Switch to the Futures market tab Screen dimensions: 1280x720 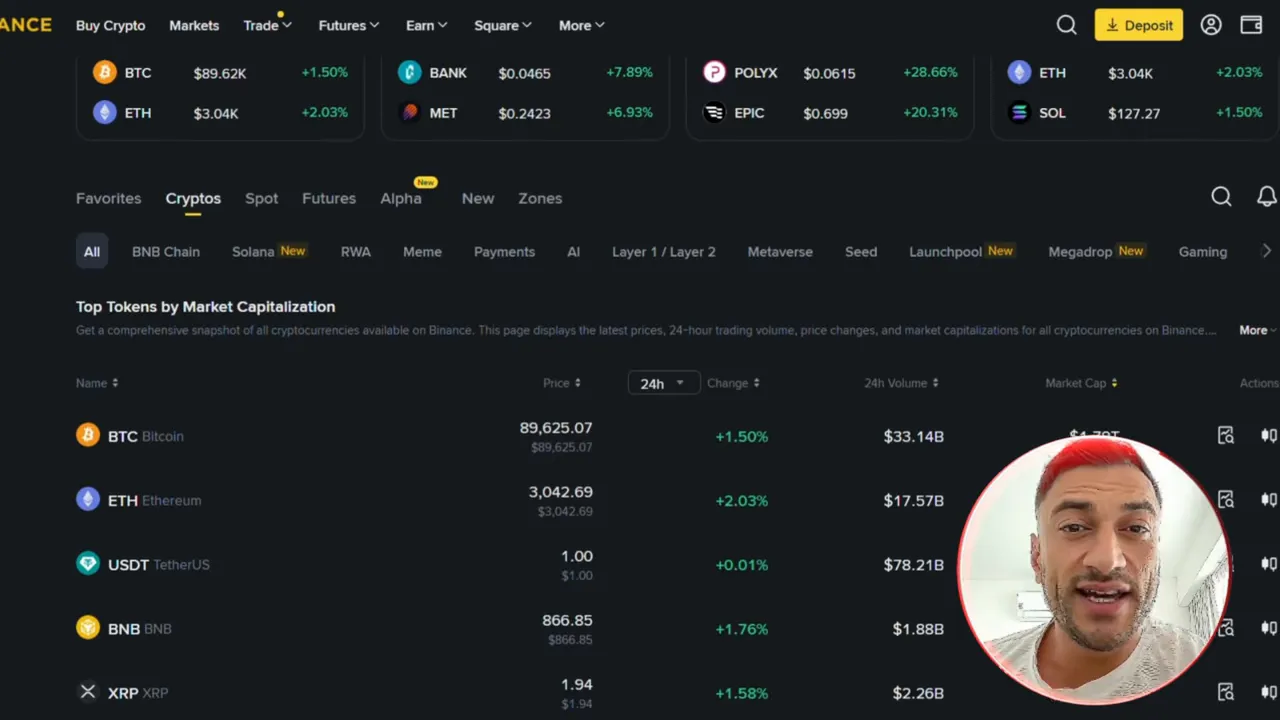click(329, 198)
